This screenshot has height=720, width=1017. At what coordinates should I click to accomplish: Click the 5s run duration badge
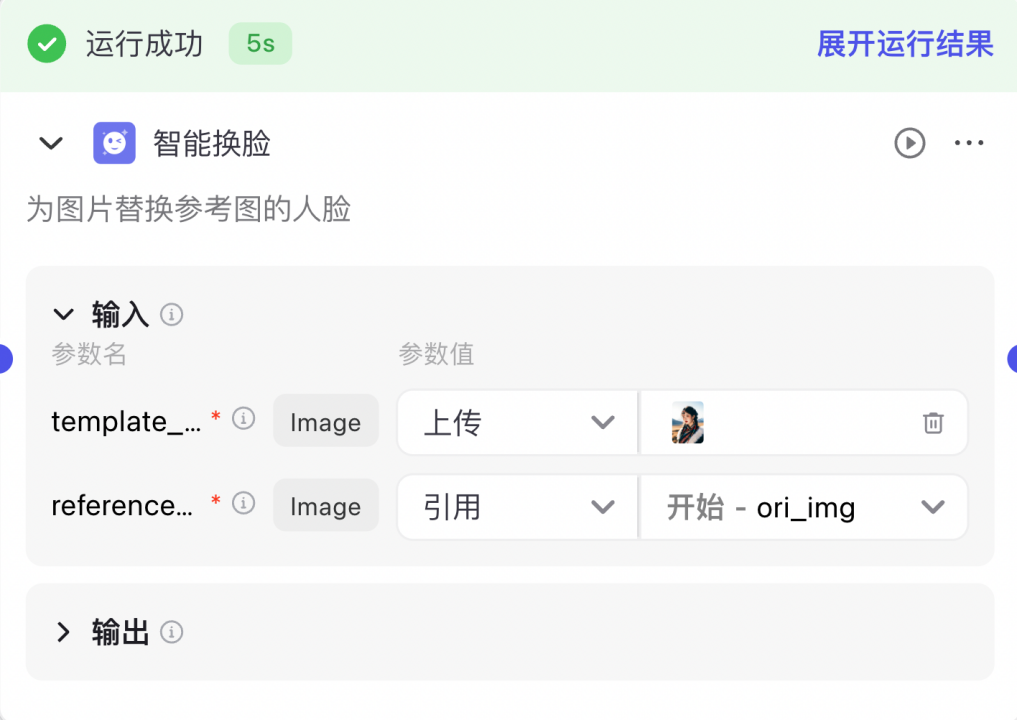[260, 44]
